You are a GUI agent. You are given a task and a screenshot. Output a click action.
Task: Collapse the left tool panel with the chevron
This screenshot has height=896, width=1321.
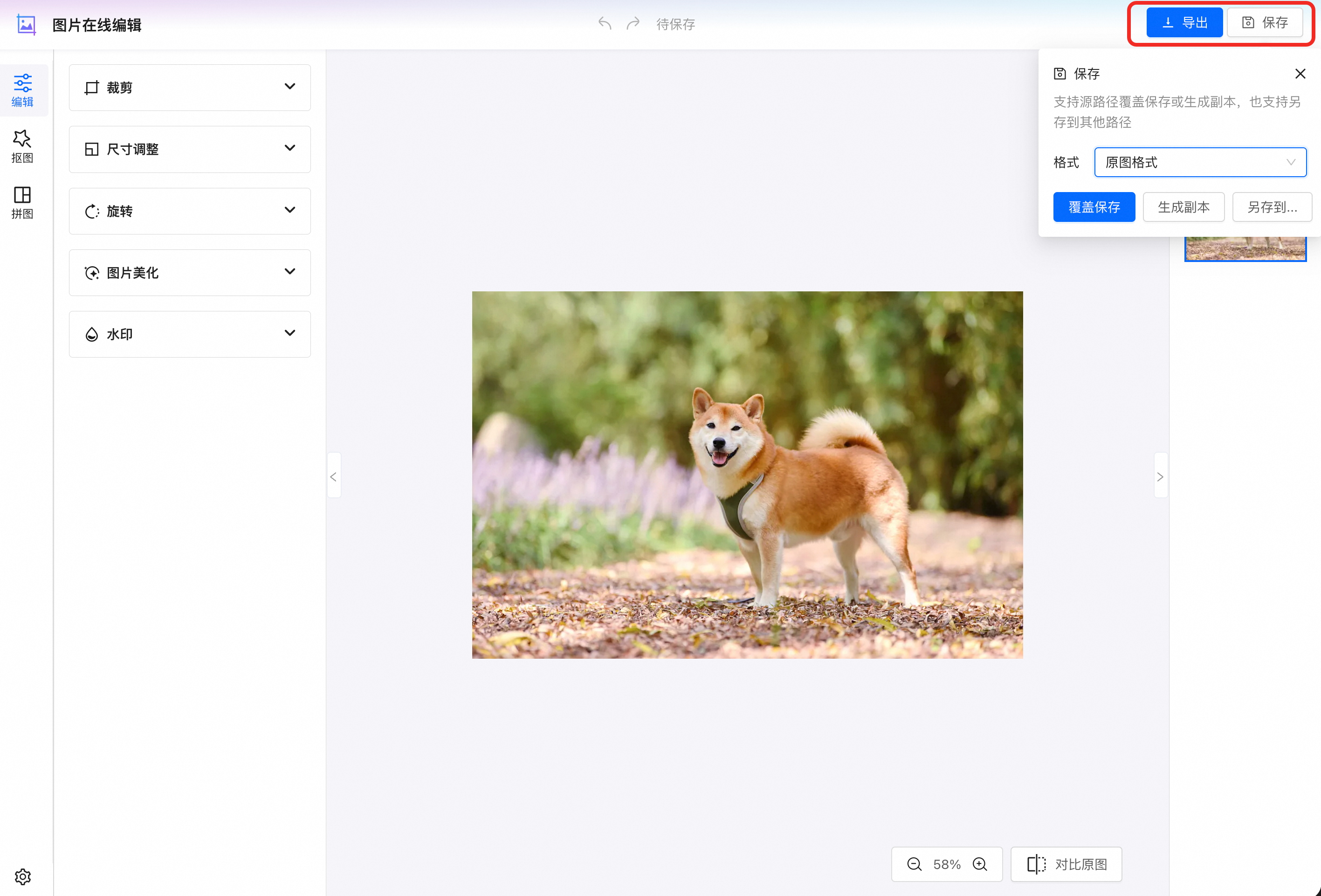(x=334, y=476)
